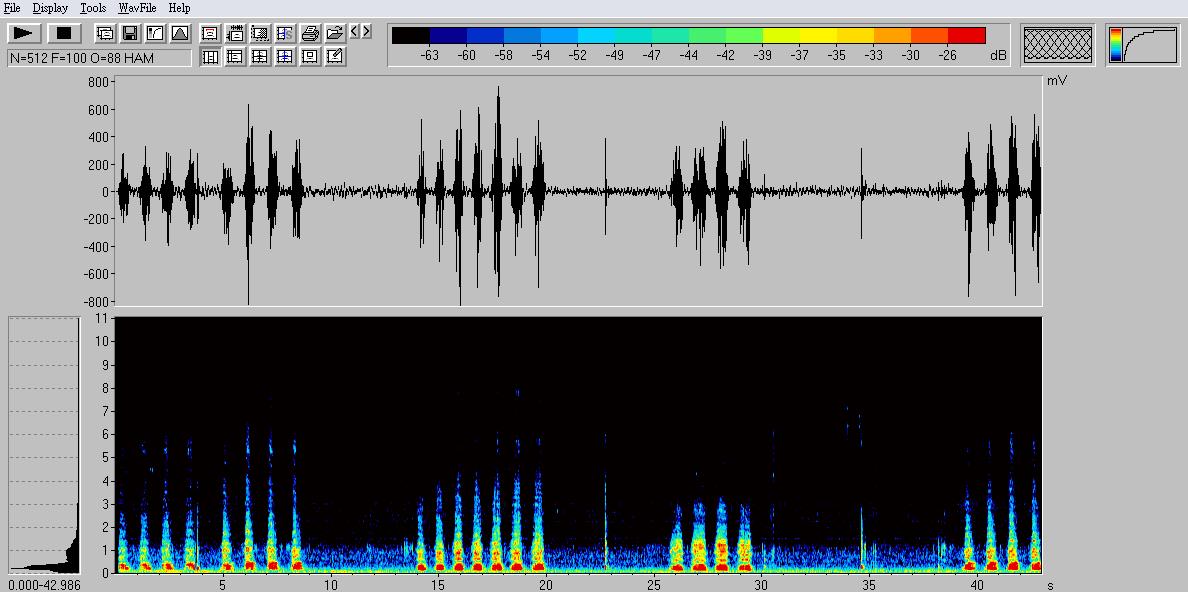This screenshot has height=592, width=1188.
Task: Click the right arrow scroll button
Action: (x=367, y=32)
